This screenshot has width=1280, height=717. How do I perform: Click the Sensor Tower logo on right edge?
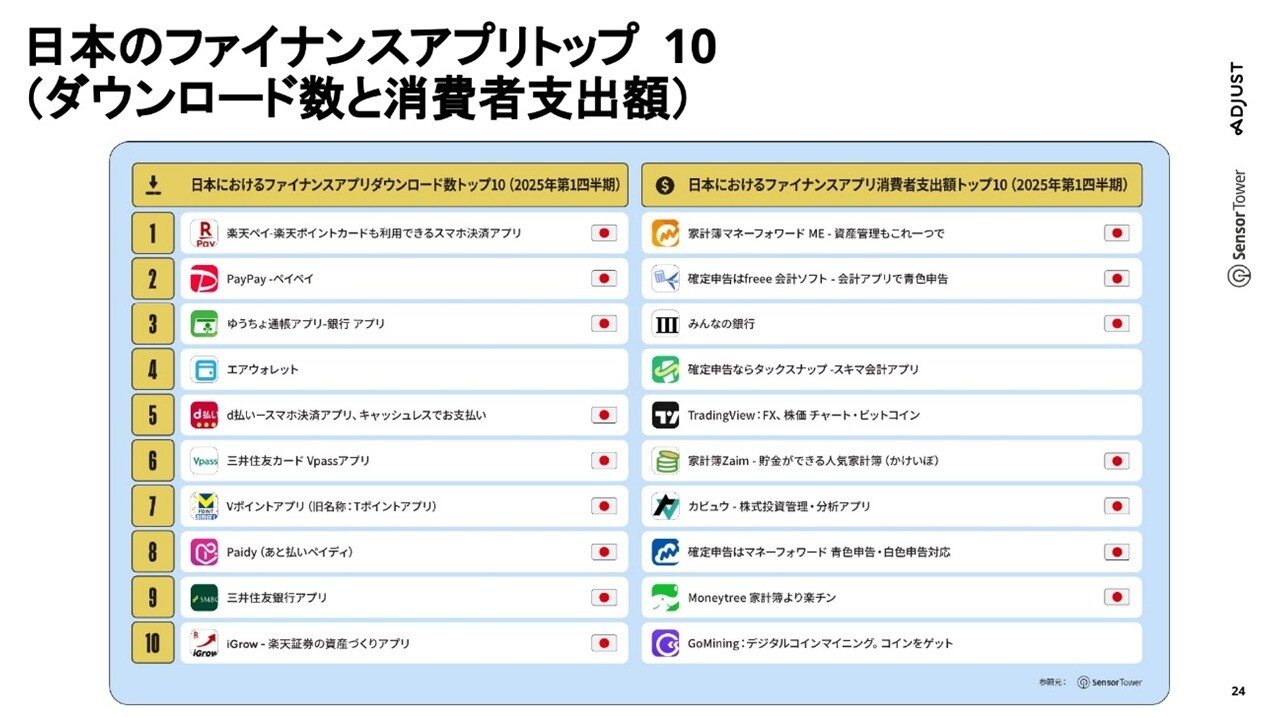(1239, 228)
